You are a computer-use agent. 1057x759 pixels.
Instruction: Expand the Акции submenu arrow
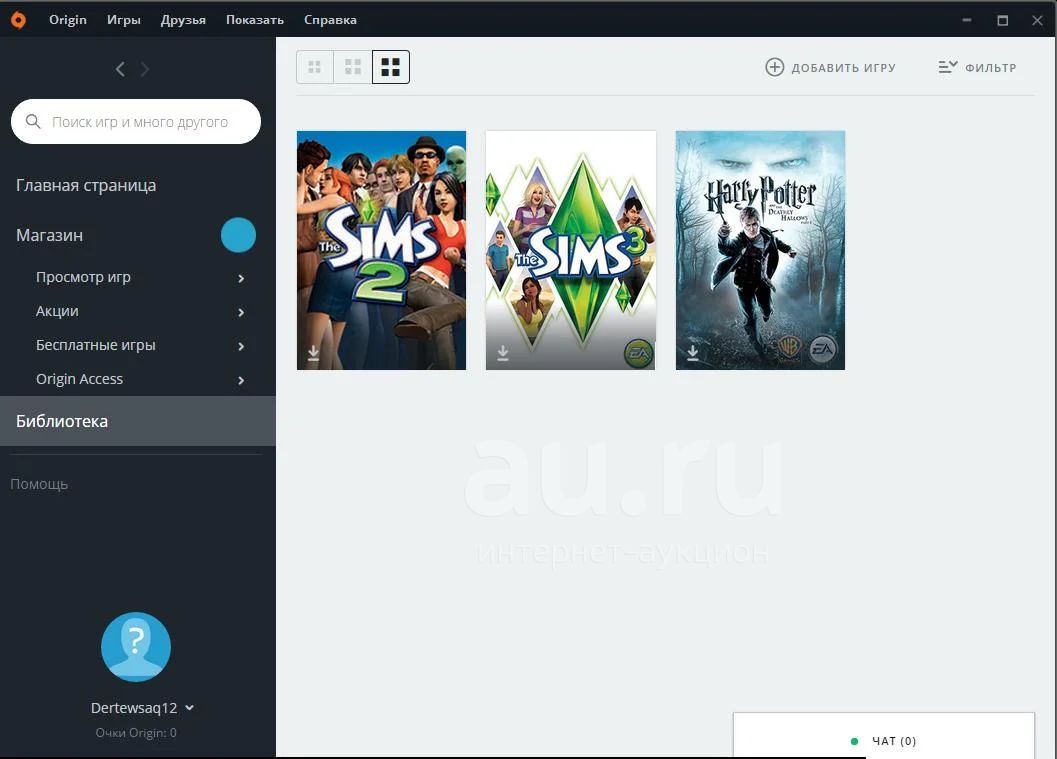241,312
